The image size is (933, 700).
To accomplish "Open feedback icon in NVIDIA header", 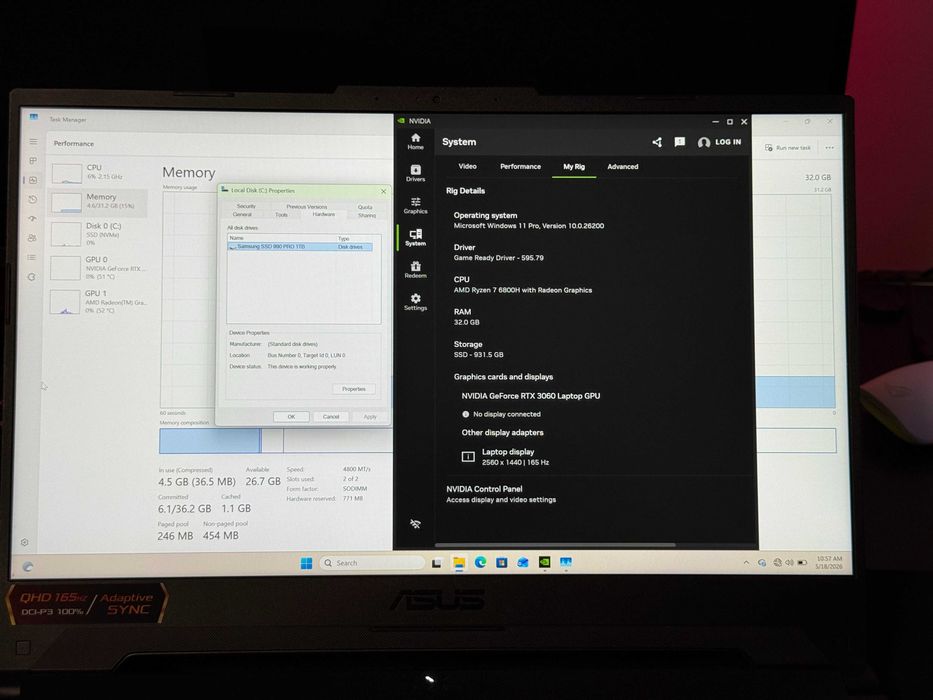I will 680,142.
